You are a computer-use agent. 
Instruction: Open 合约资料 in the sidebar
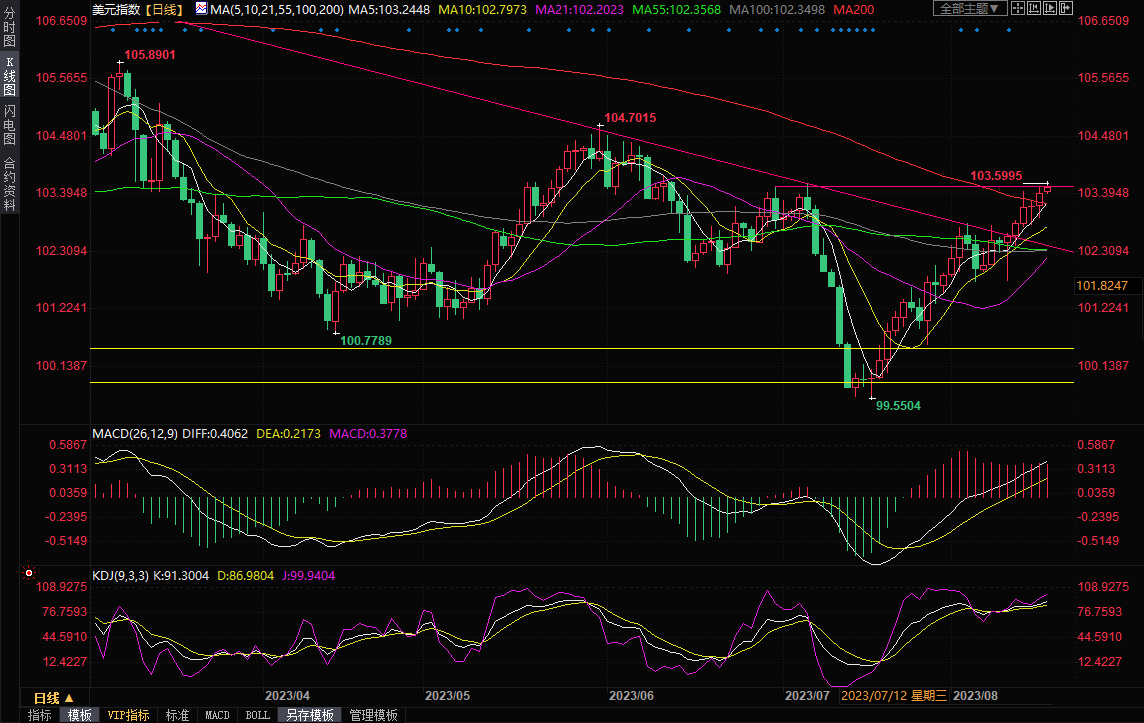point(10,183)
